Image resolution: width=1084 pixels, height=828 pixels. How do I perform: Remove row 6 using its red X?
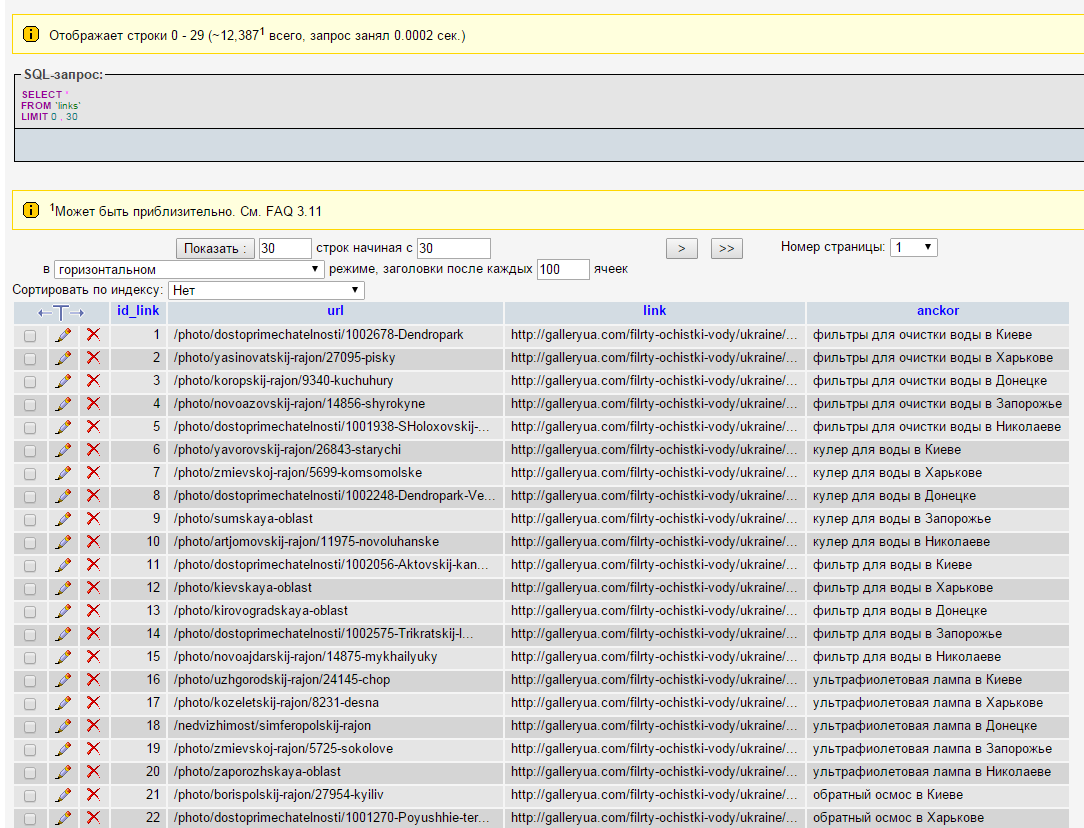coord(93,450)
